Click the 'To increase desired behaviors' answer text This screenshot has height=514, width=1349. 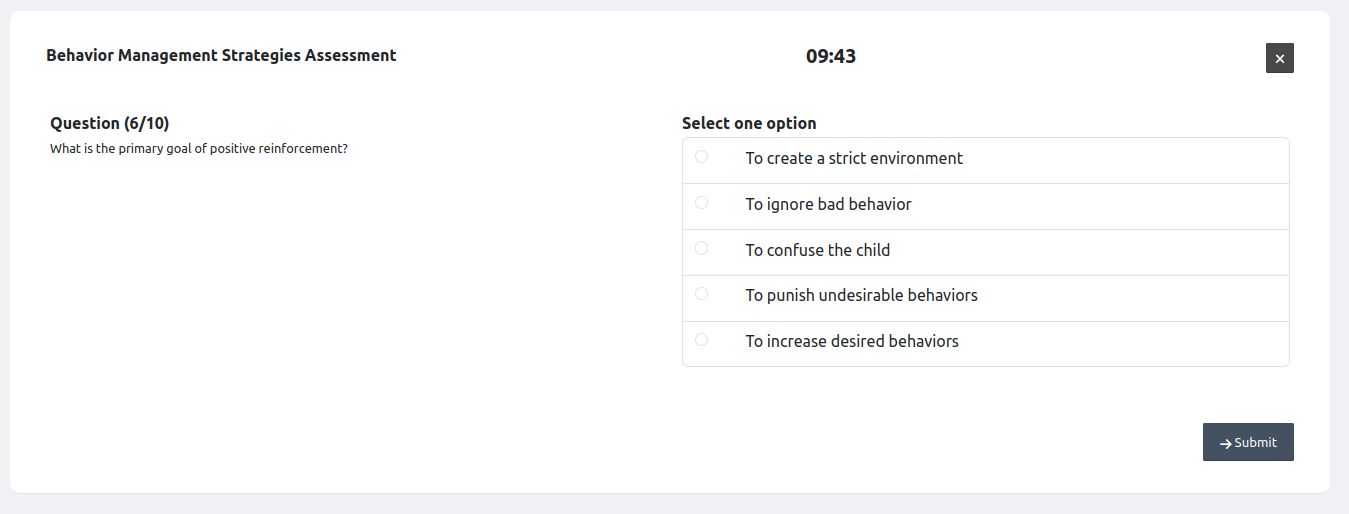click(x=851, y=341)
